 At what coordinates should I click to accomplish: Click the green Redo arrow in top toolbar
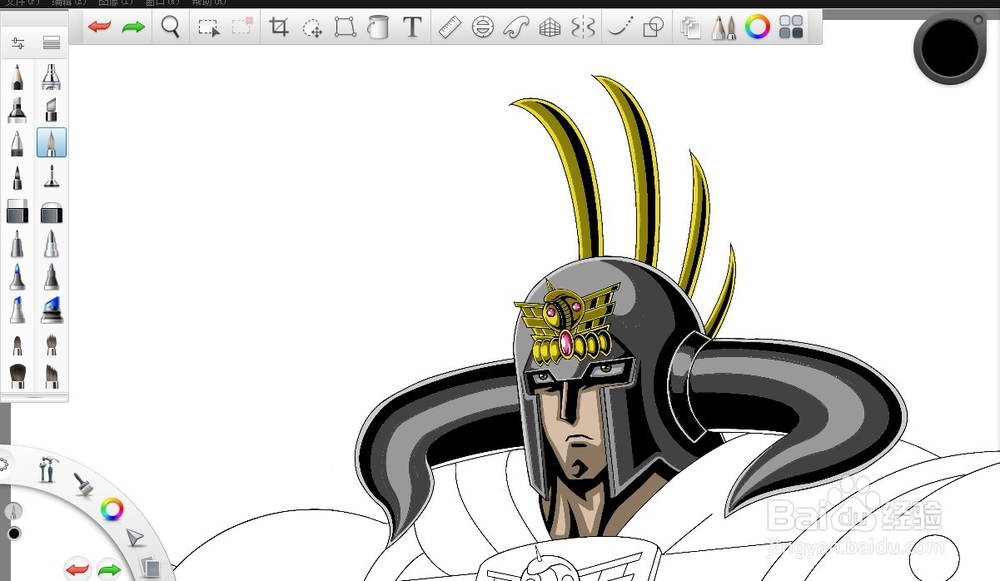tap(133, 27)
